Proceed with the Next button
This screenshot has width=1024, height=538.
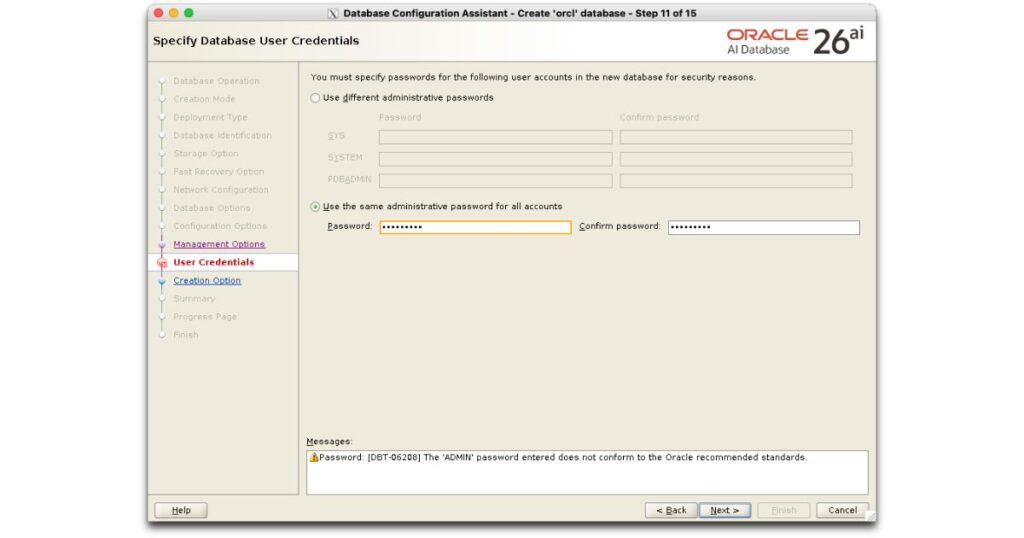(725, 511)
